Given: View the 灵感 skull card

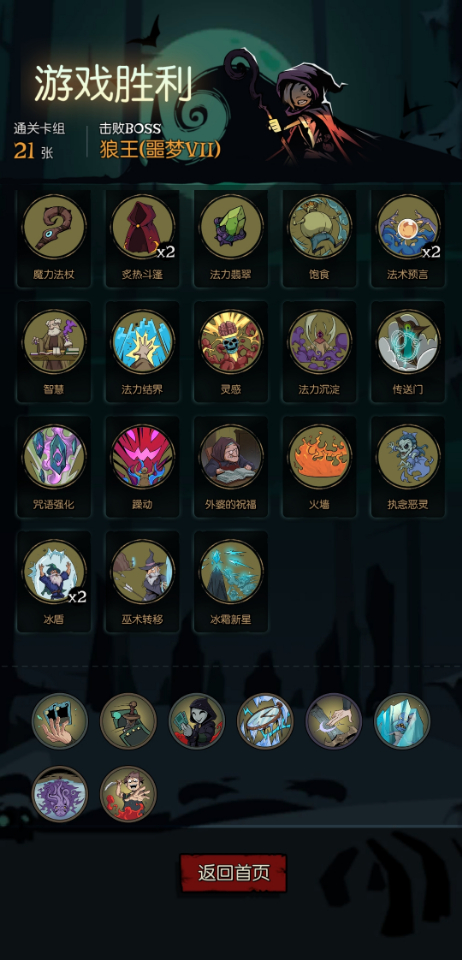Looking at the screenshot, I should [231, 342].
